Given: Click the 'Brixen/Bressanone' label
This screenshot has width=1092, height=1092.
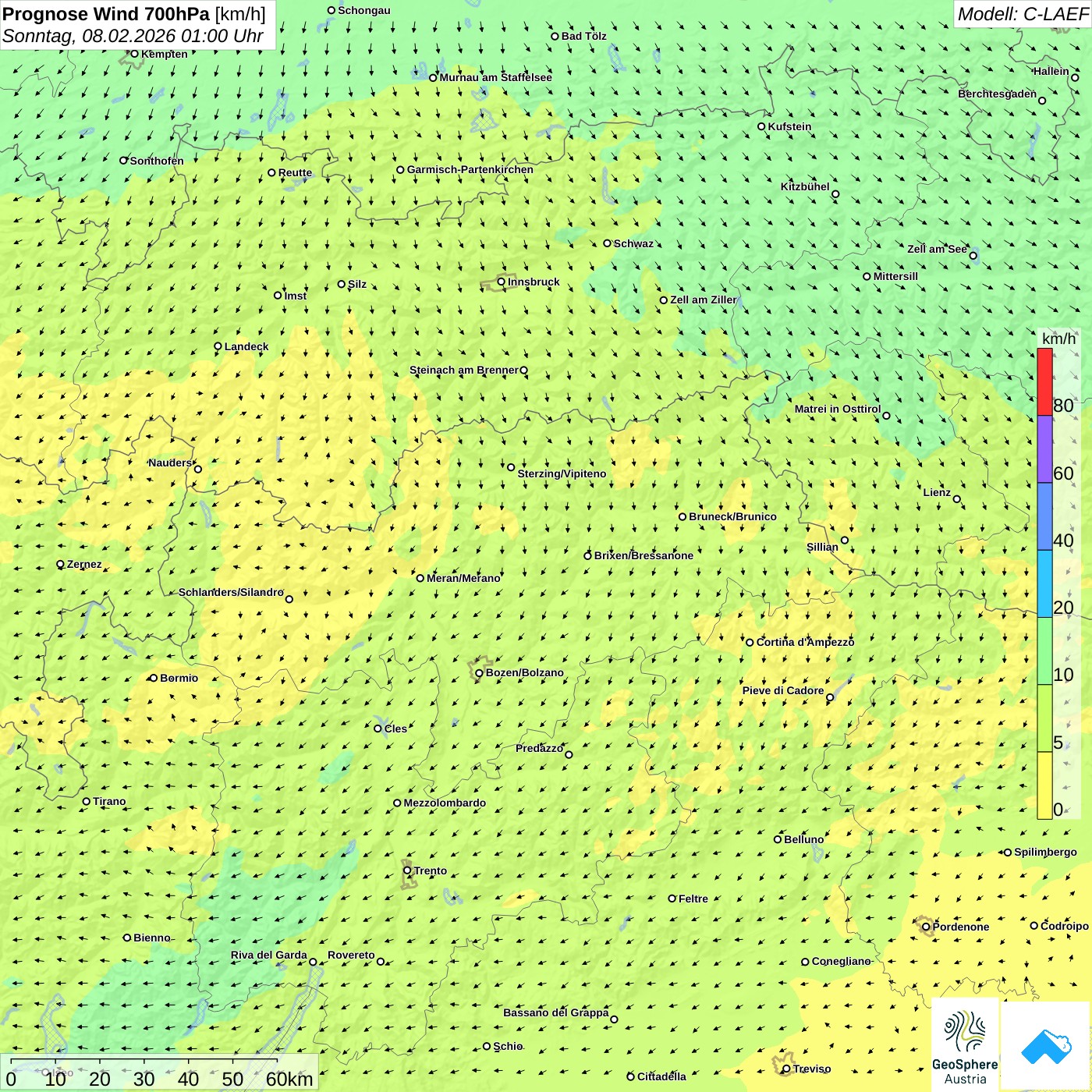Looking at the screenshot, I should point(643,555).
